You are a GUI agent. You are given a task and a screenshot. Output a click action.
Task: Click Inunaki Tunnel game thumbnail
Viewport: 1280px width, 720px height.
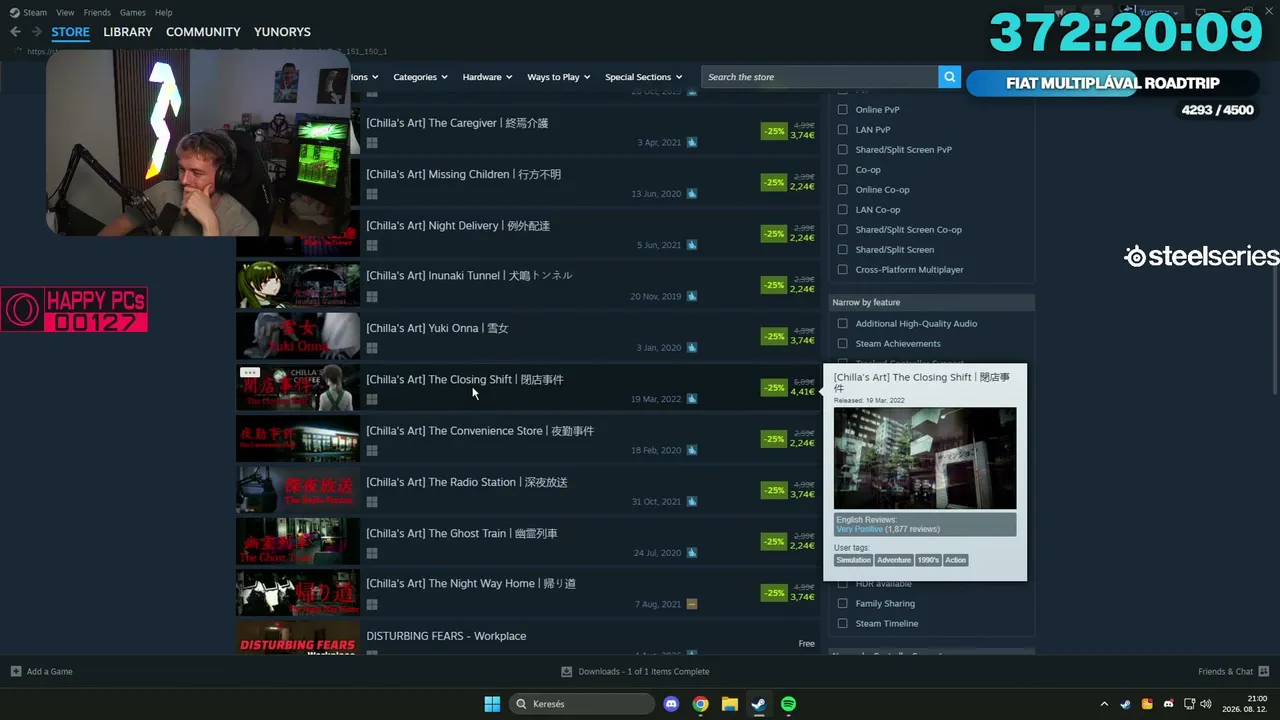coord(298,285)
